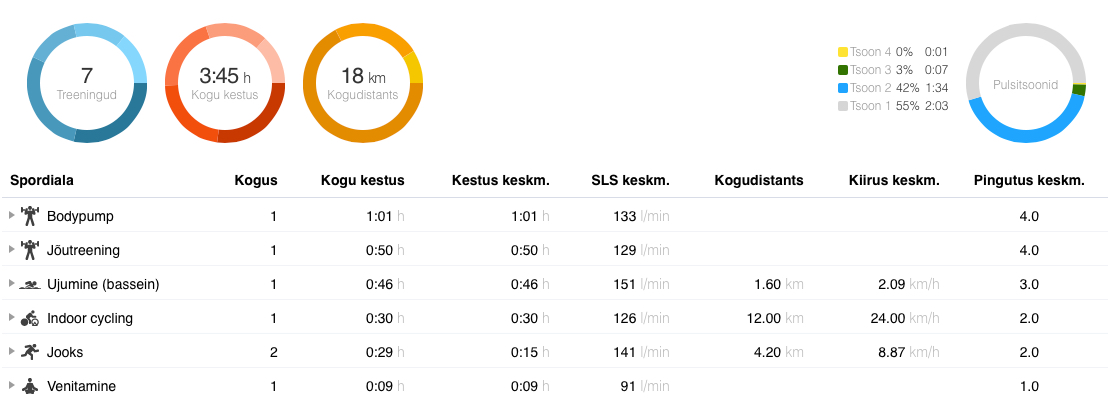Screen dimensions: 1108x401
Task: Click the Kogudistants donut chart
Action: coord(362,82)
